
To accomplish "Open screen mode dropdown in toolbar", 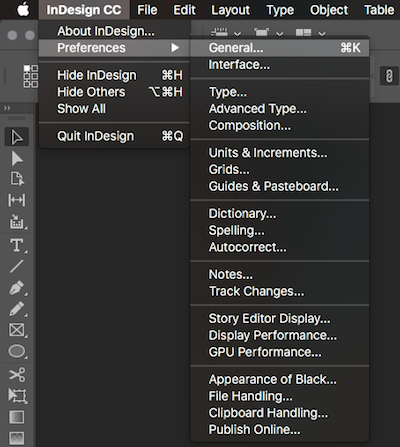I will 268,33.
